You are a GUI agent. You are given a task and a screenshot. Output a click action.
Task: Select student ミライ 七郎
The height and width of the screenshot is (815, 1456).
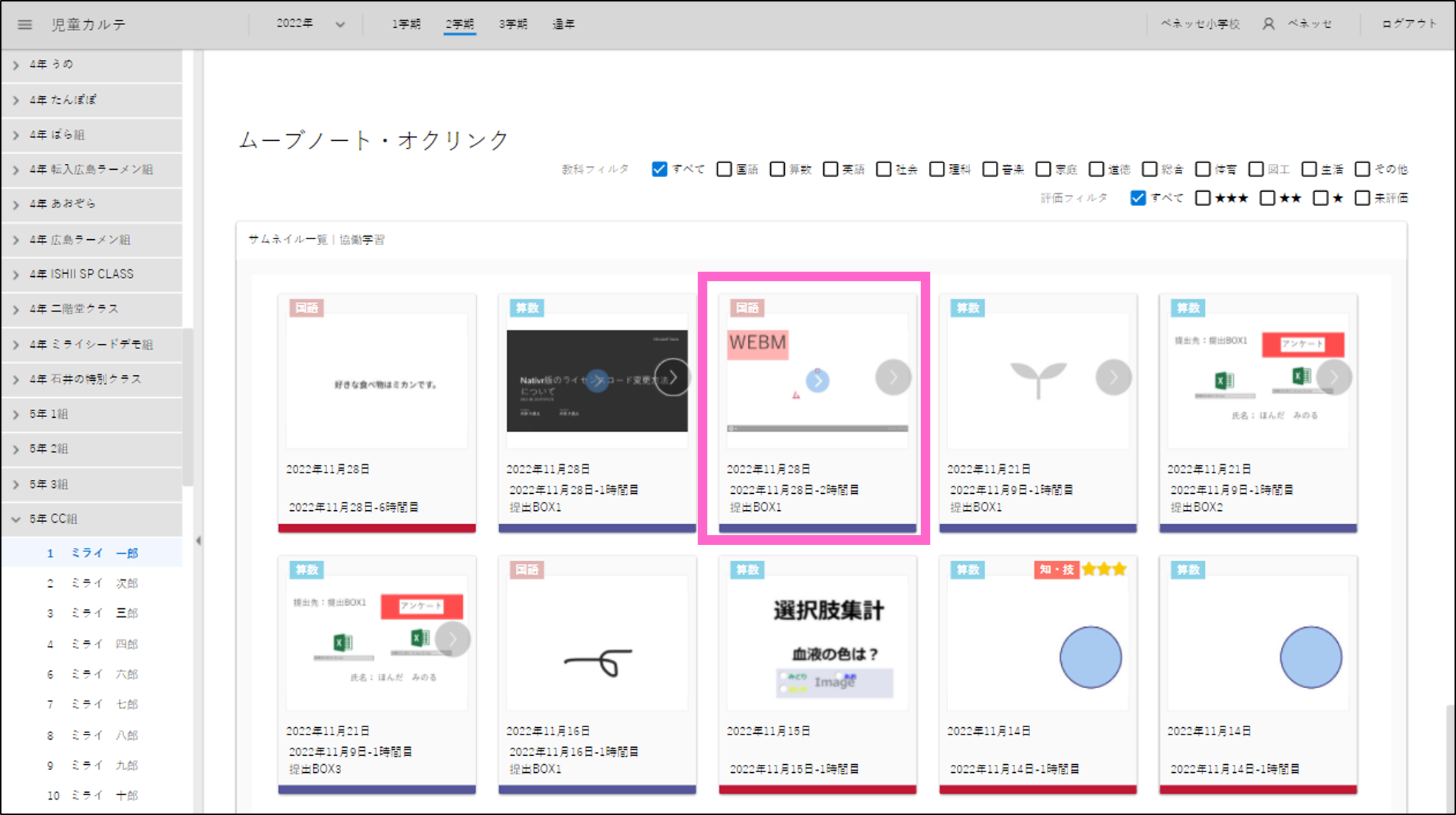coord(92,704)
